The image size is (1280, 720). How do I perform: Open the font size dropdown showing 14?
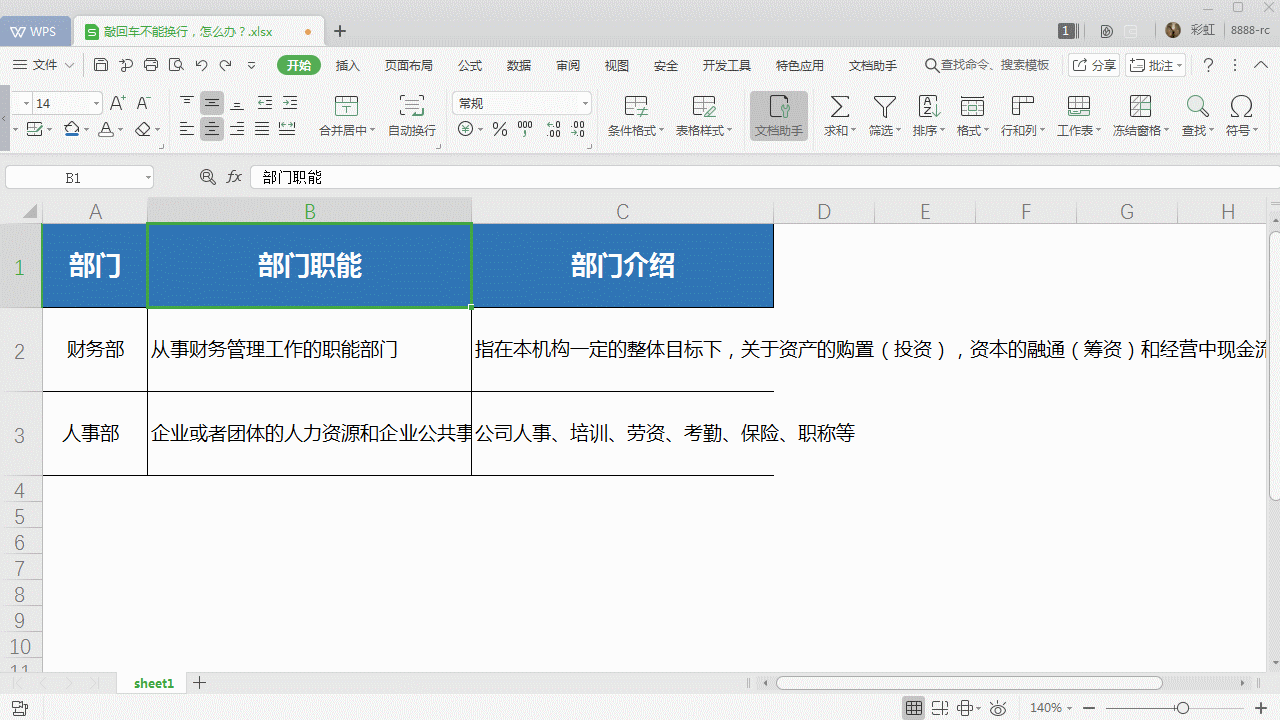[95, 102]
